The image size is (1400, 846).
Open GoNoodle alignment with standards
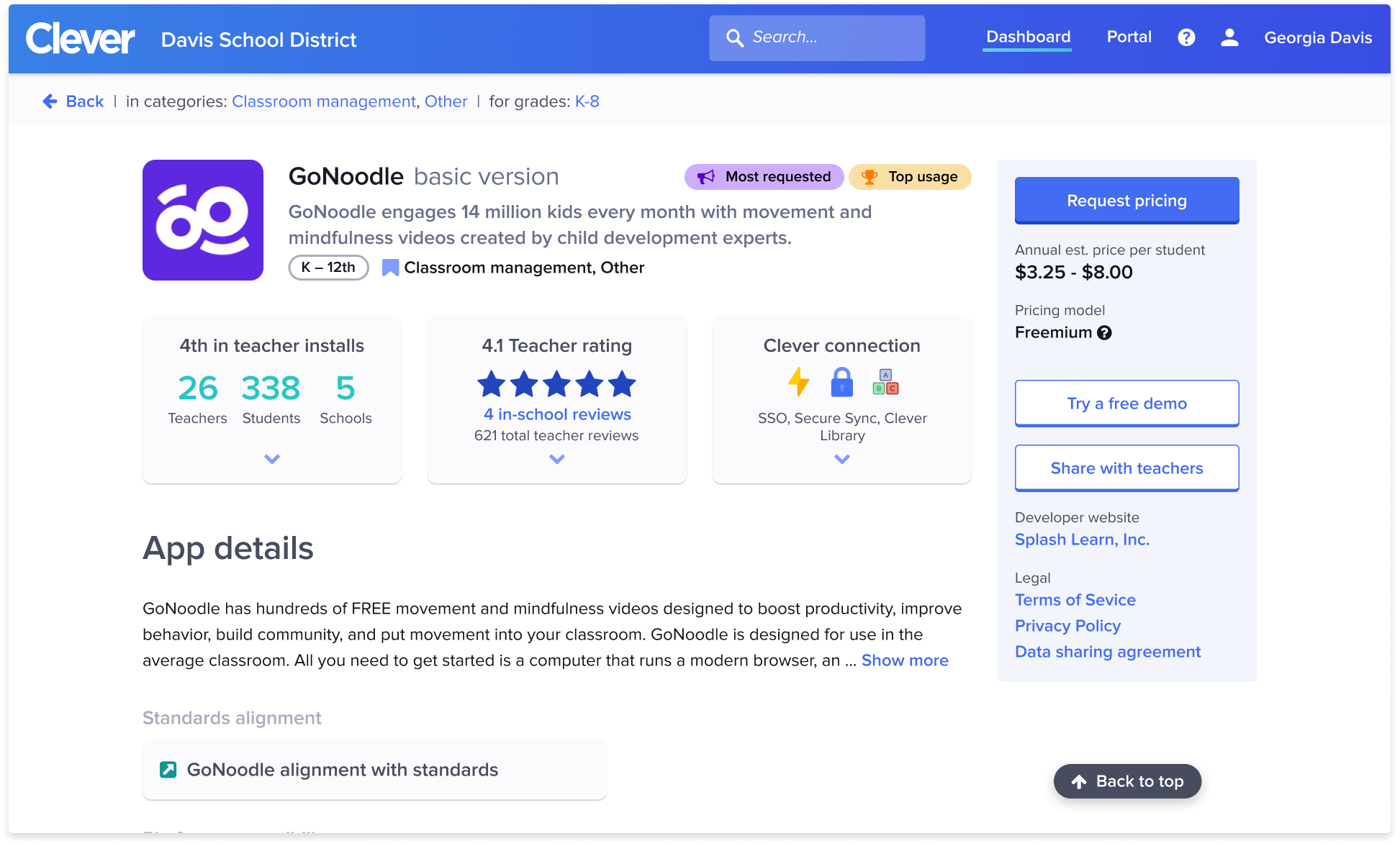coord(374,770)
